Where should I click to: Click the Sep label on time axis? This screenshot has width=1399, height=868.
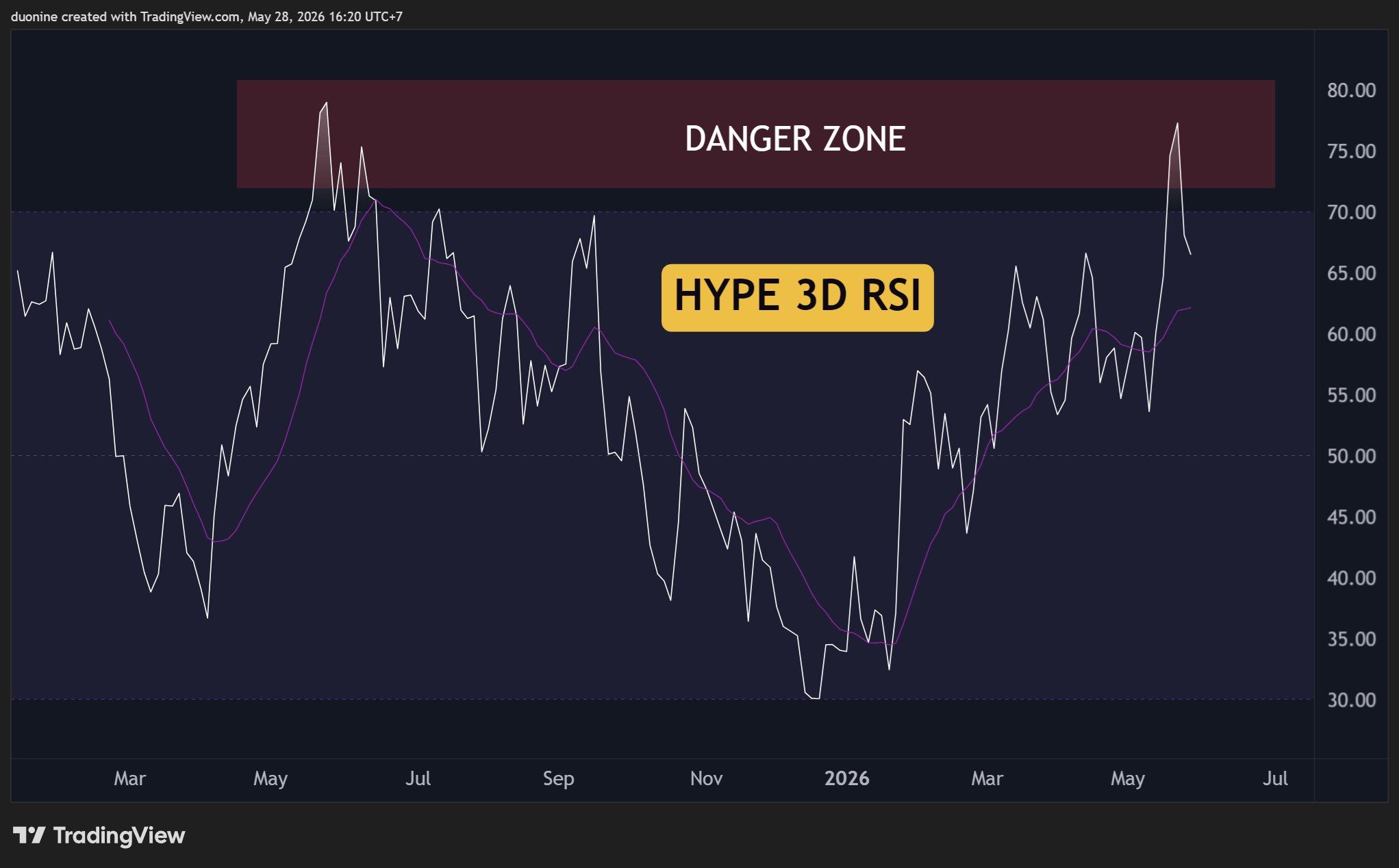point(558,779)
